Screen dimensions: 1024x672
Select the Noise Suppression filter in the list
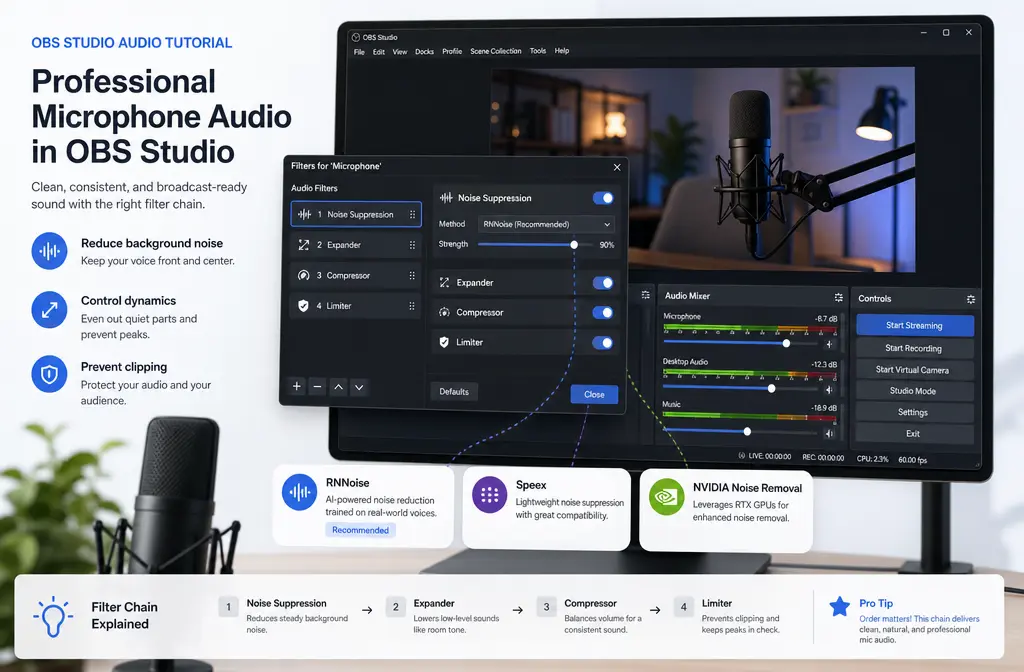pyautogui.click(x=356, y=214)
